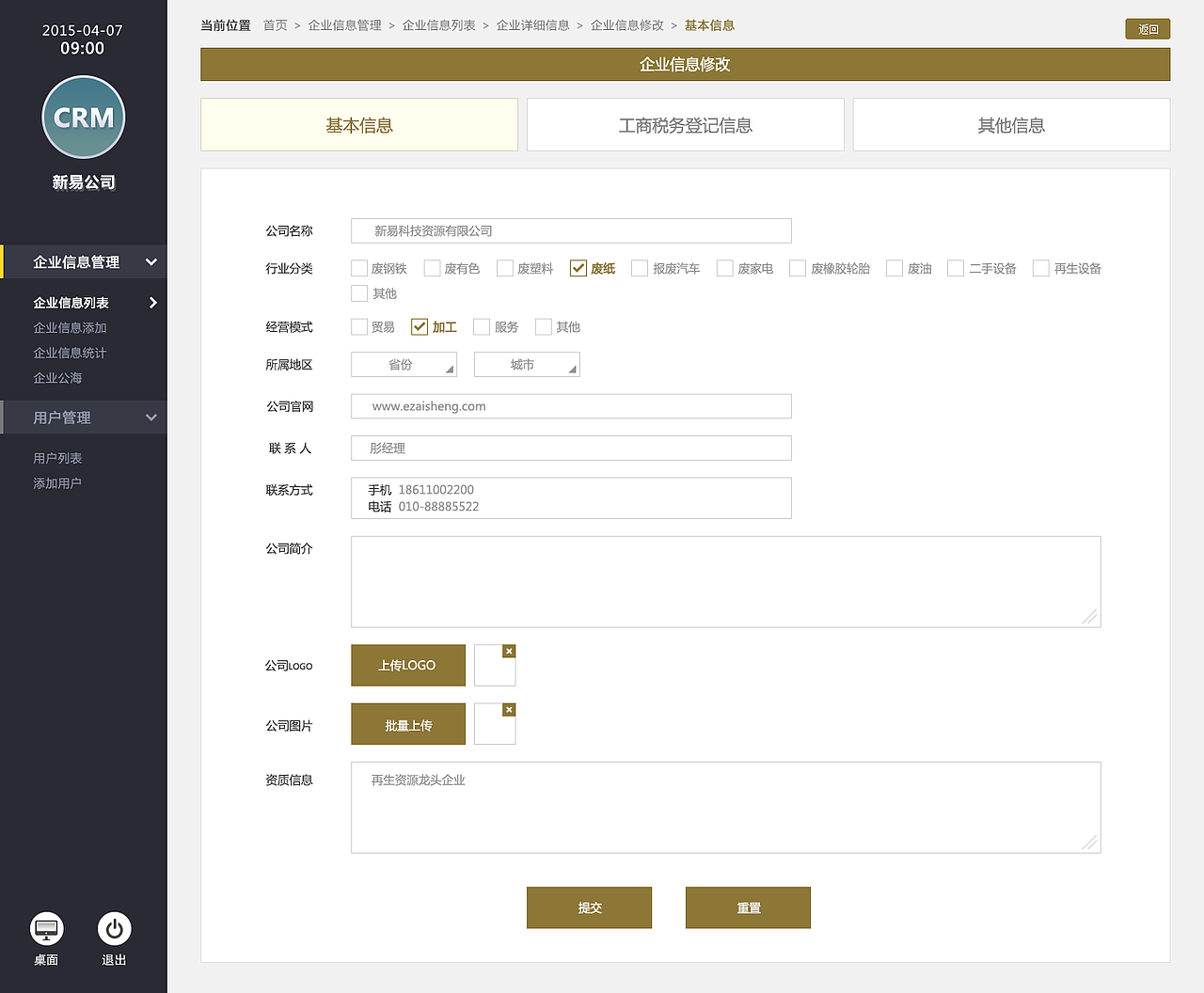Click the CRM company logo

pyautogui.click(x=83, y=117)
